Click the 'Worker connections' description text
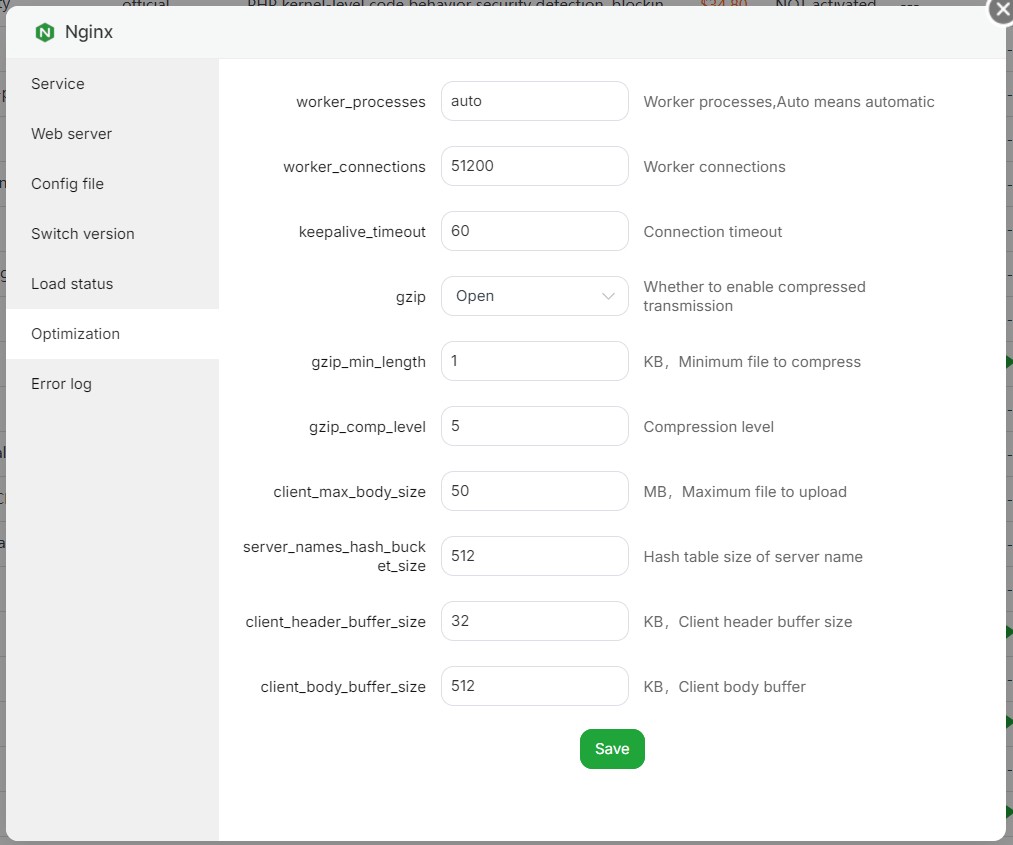Viewport: 1013px width, 845px height. tap(715, 167)
